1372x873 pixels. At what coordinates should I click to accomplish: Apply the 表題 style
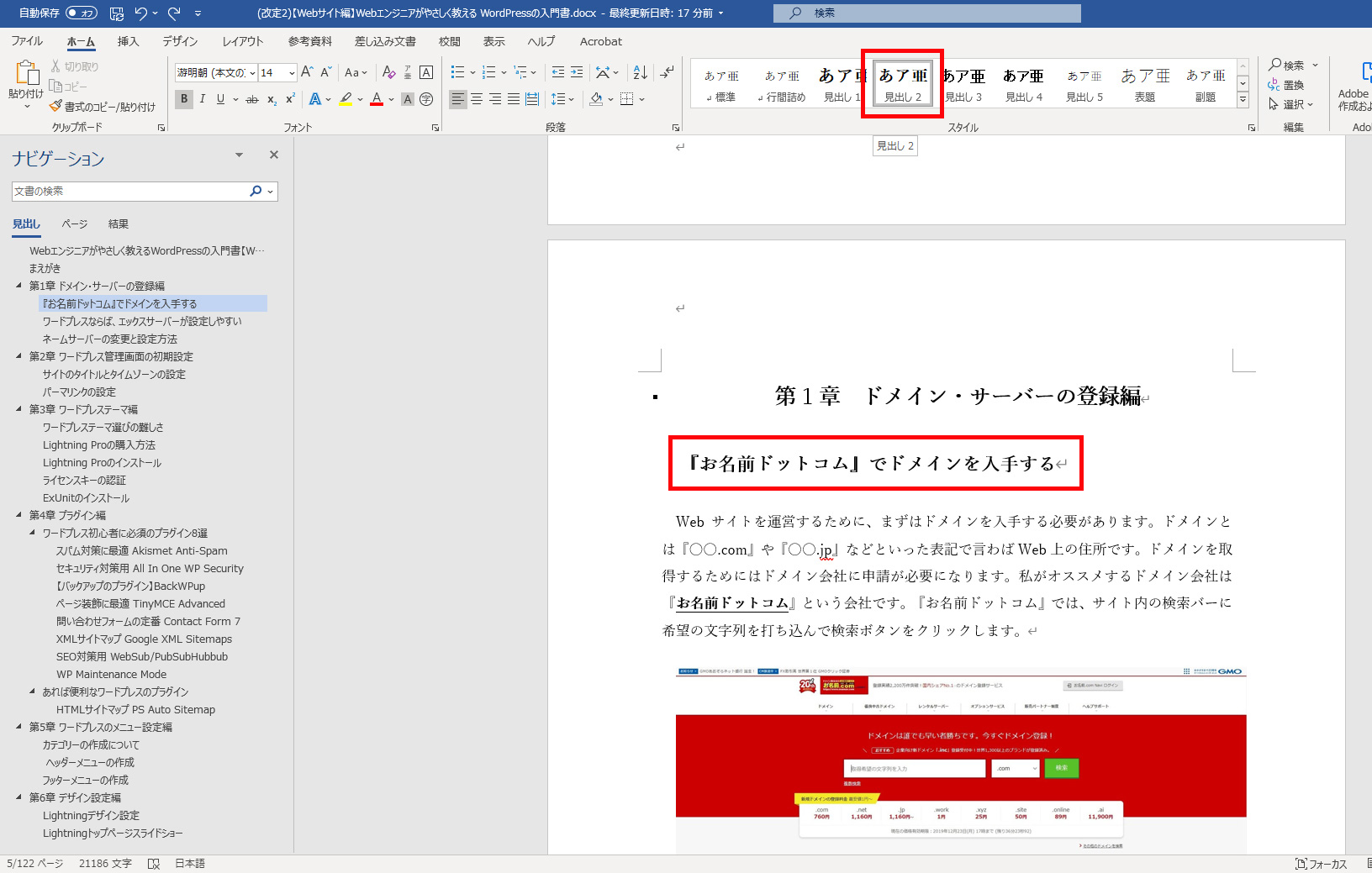coord(1145,83)
